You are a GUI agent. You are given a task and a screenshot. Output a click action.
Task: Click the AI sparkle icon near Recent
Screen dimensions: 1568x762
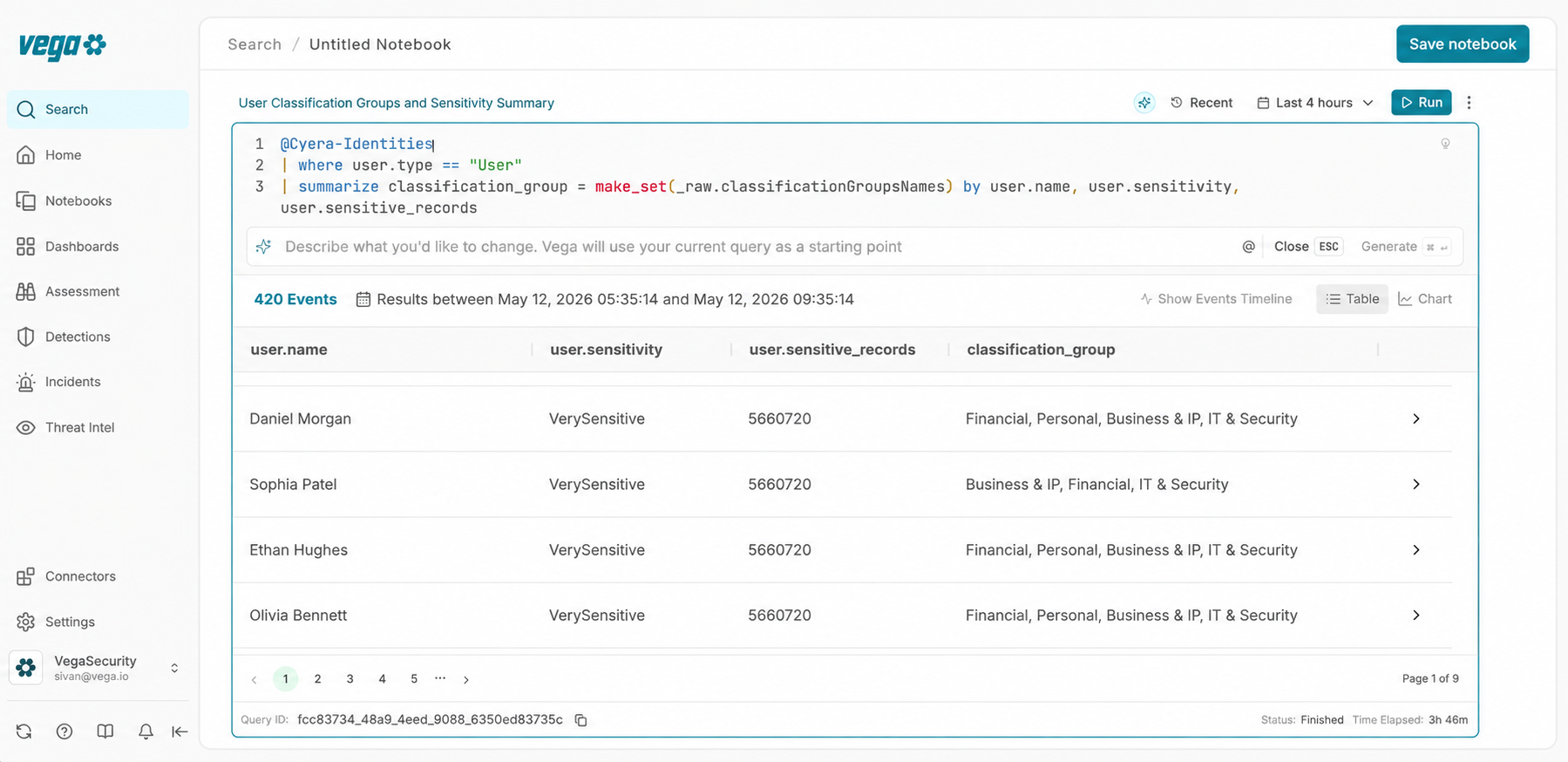click(1144, 103)
